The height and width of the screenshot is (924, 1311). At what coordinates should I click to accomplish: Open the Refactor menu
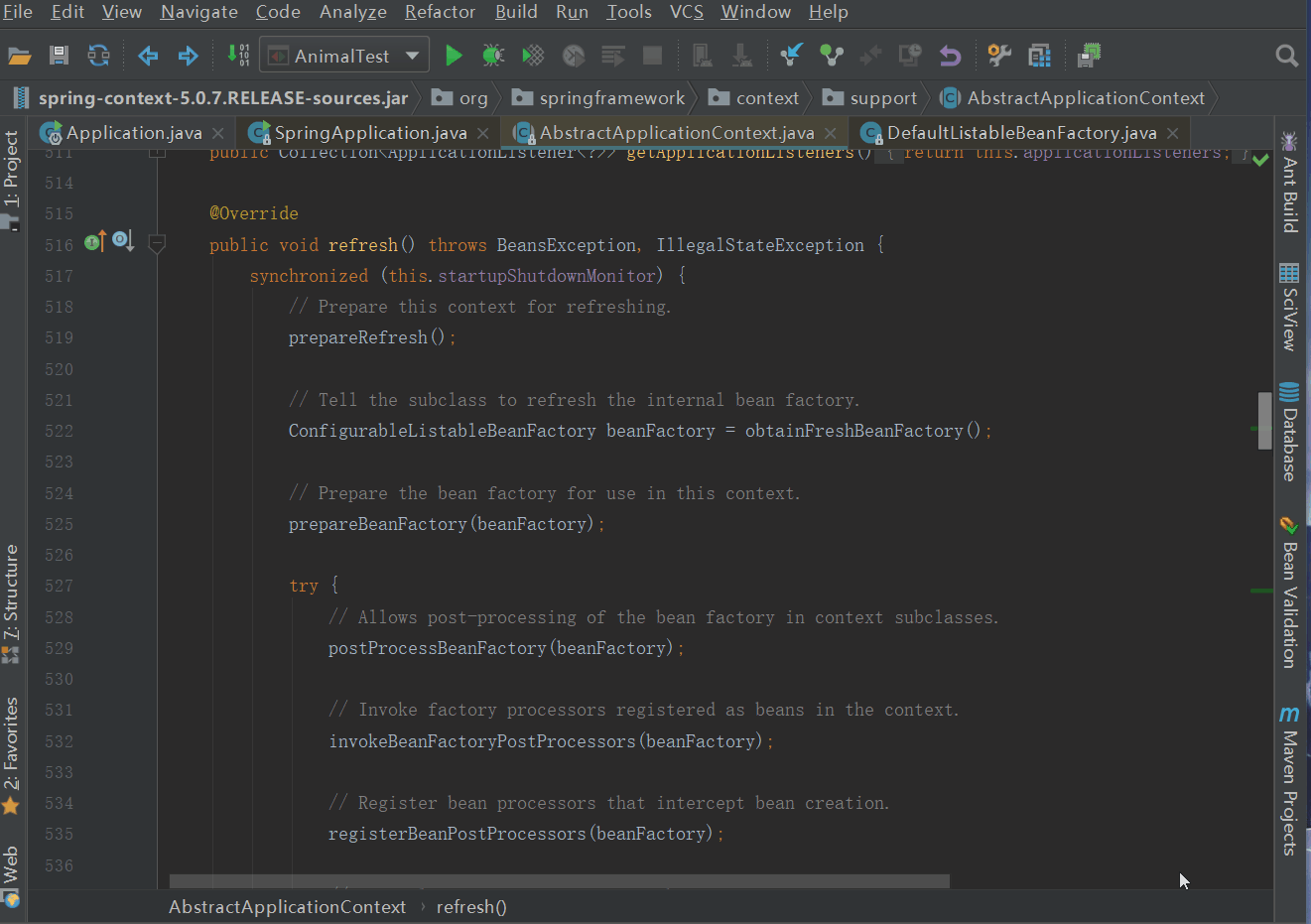(x=441, y=12)
